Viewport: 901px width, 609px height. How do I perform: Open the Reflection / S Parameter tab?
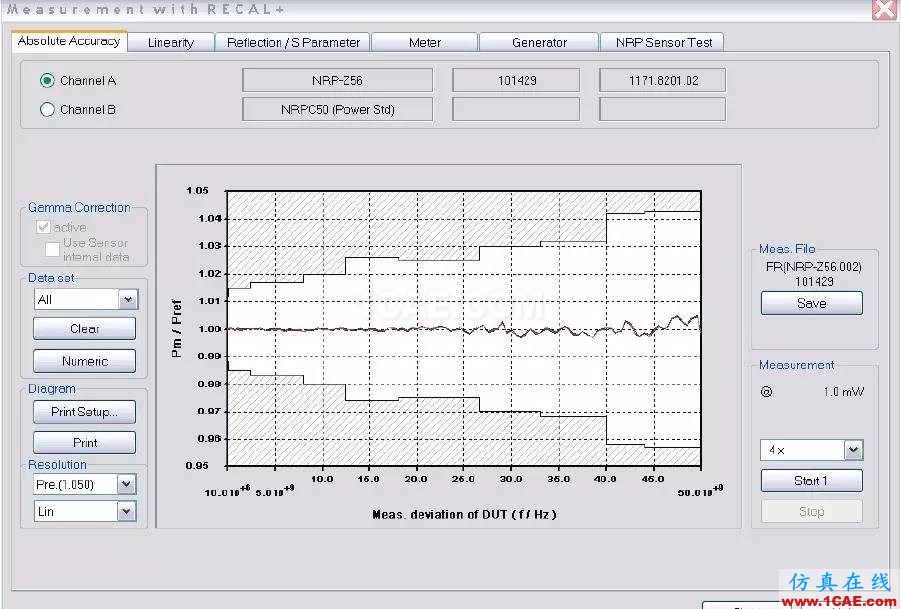pos(293,43)
